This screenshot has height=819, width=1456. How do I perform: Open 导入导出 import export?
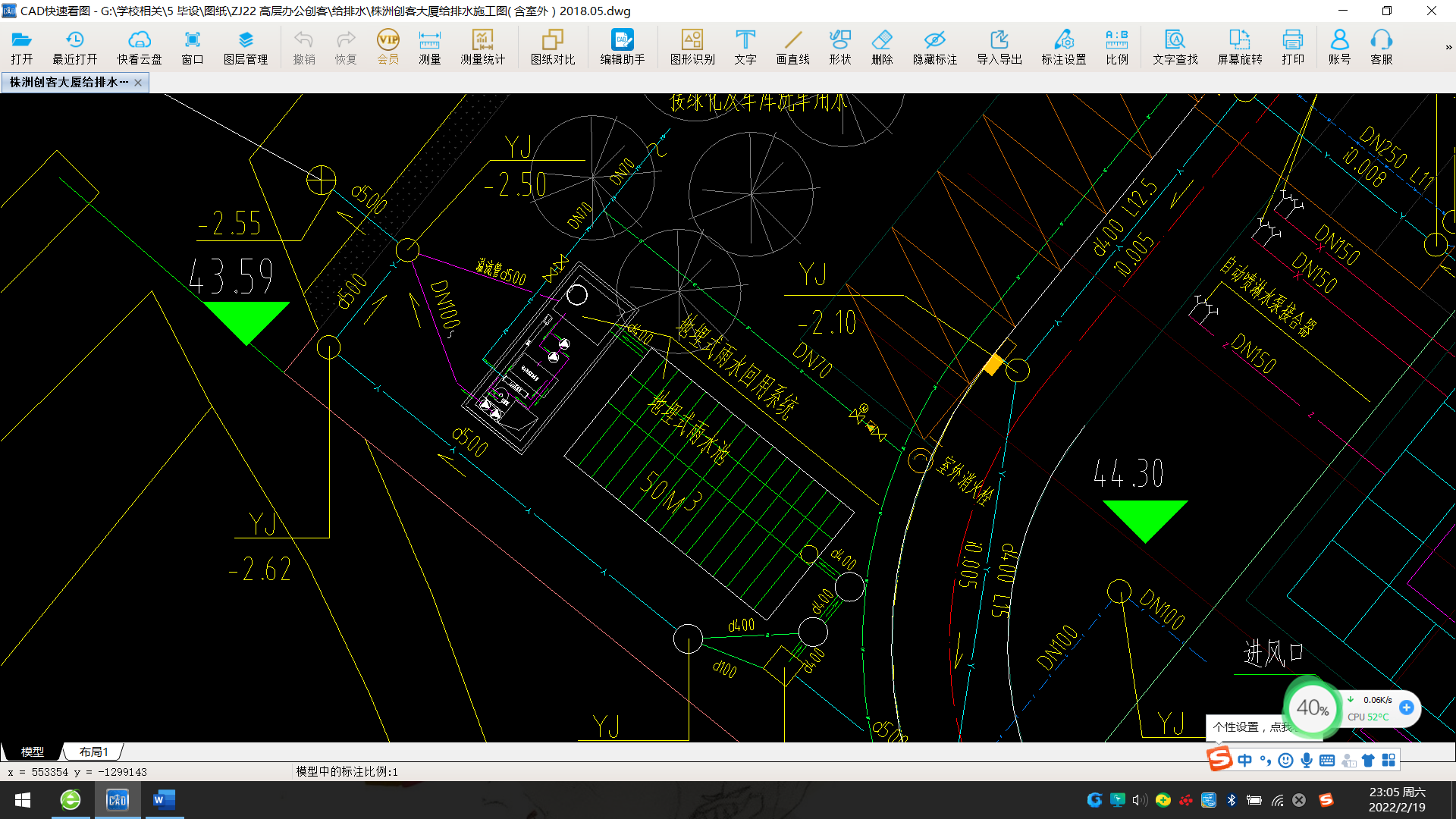pyautogui.click(x=999, y=47)
